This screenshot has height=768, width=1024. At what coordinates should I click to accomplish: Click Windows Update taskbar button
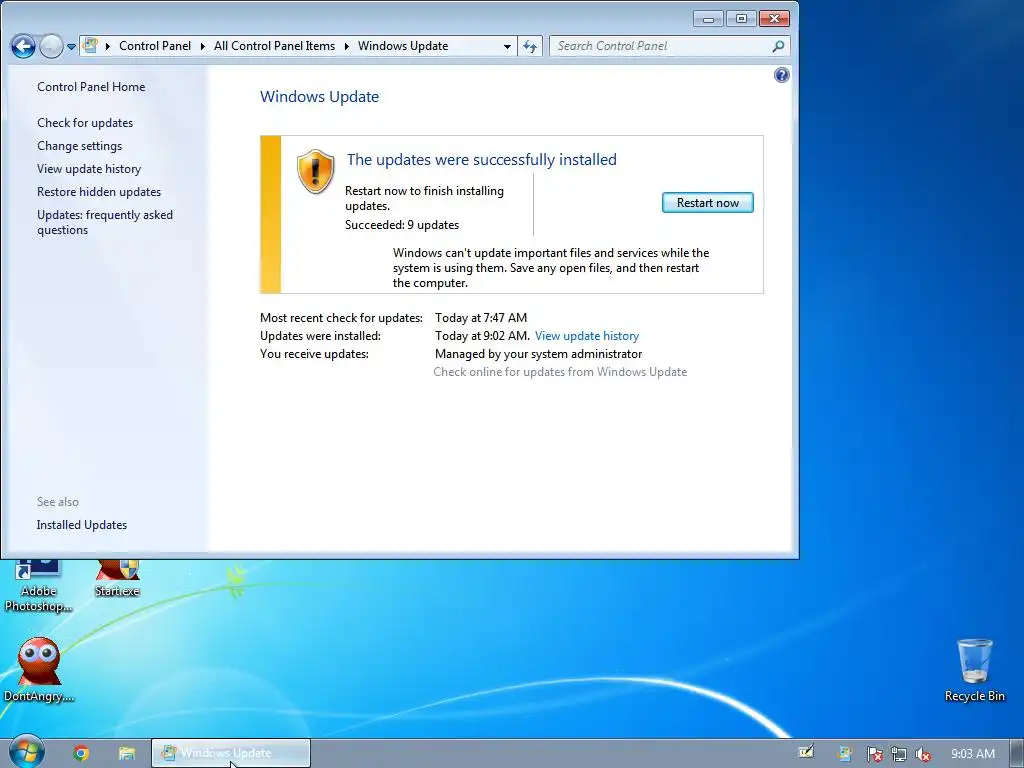[231, 753]
